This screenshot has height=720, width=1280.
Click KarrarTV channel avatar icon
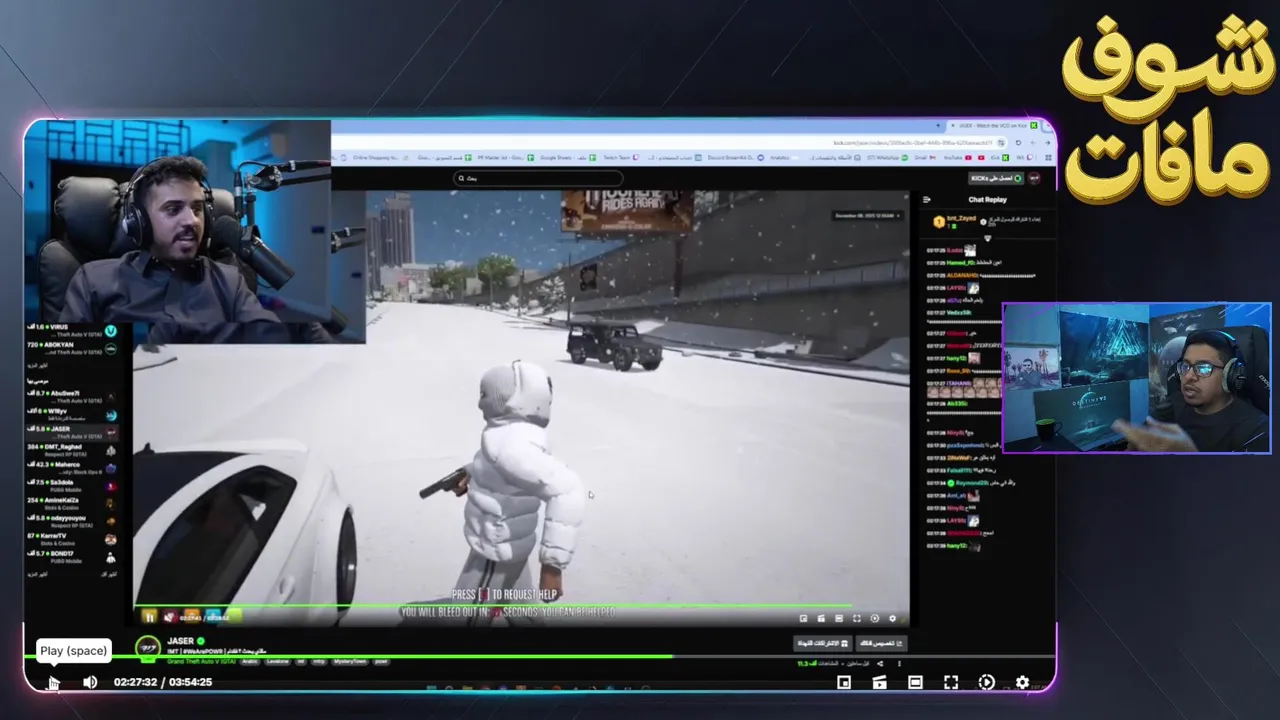[111, 539]
